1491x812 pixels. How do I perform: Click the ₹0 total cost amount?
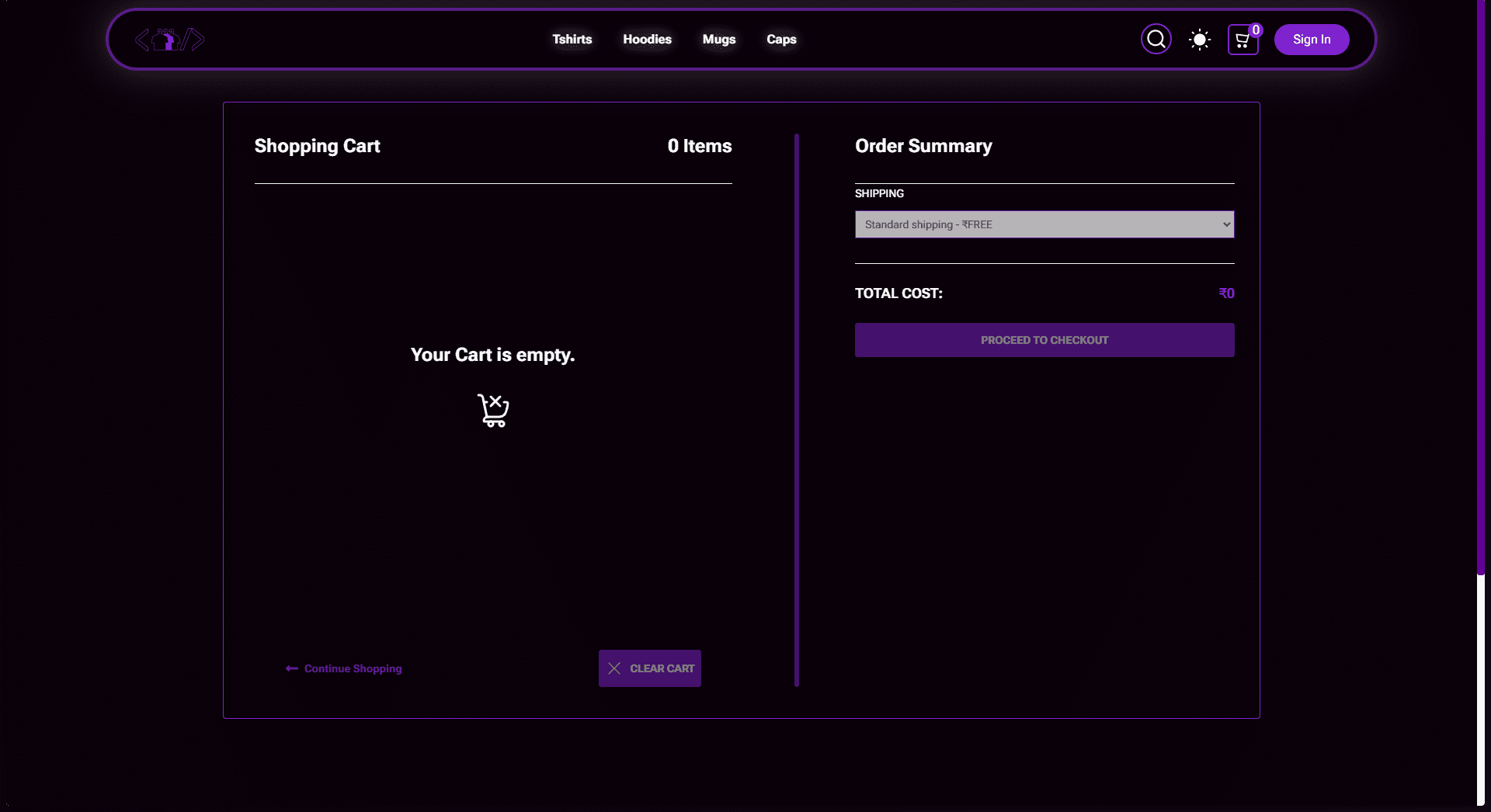[x=1226, y=293]
